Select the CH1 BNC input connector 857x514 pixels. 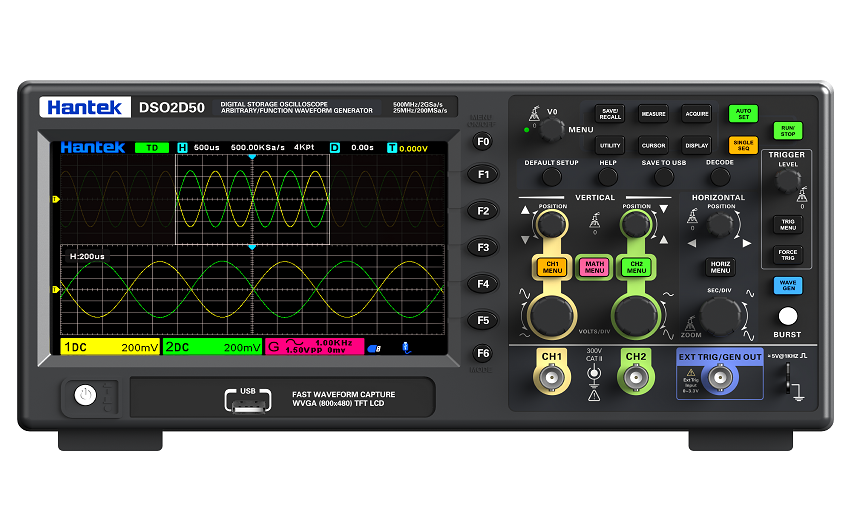coord(551,378)
